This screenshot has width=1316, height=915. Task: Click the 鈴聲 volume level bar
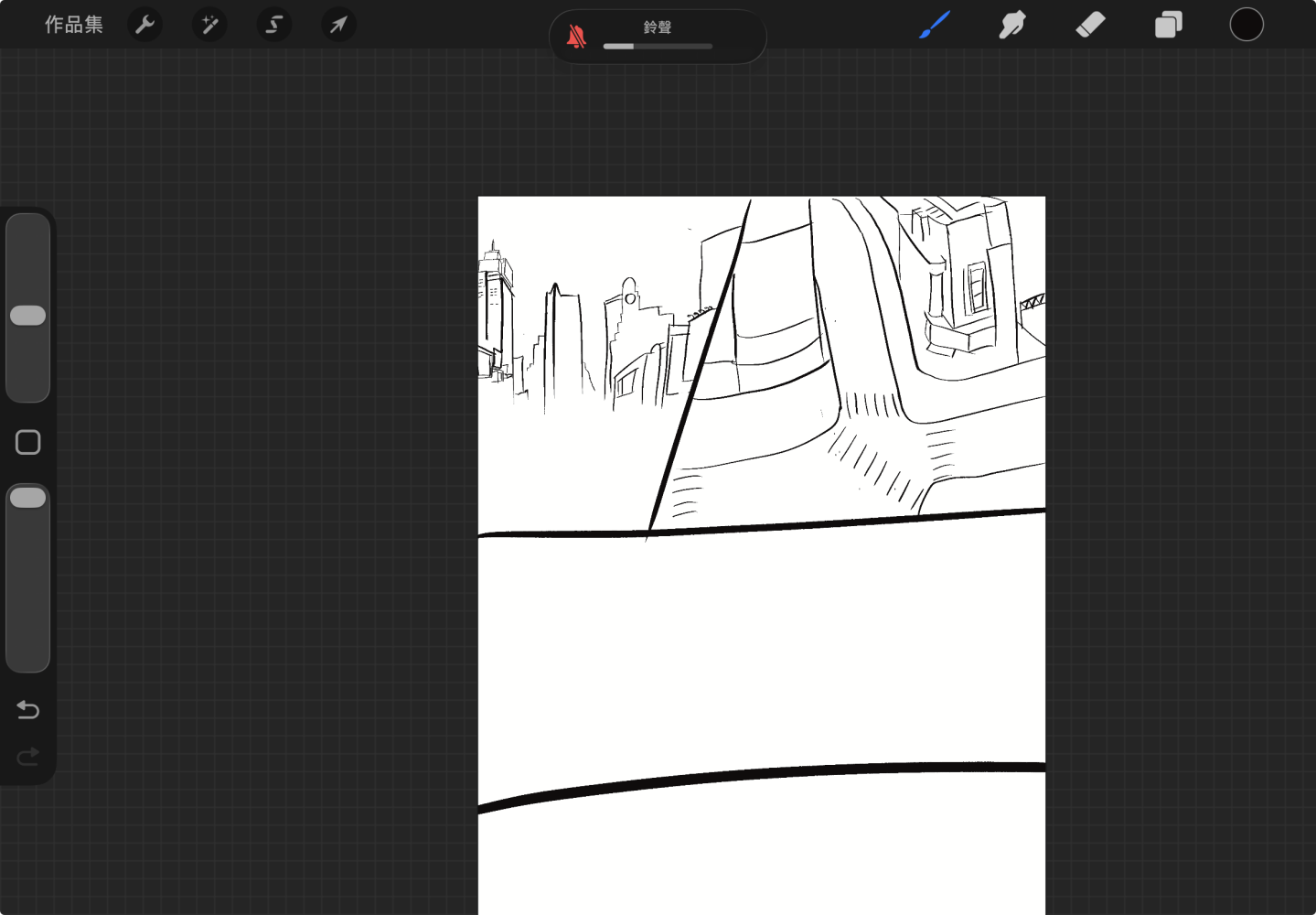point(658,46)
